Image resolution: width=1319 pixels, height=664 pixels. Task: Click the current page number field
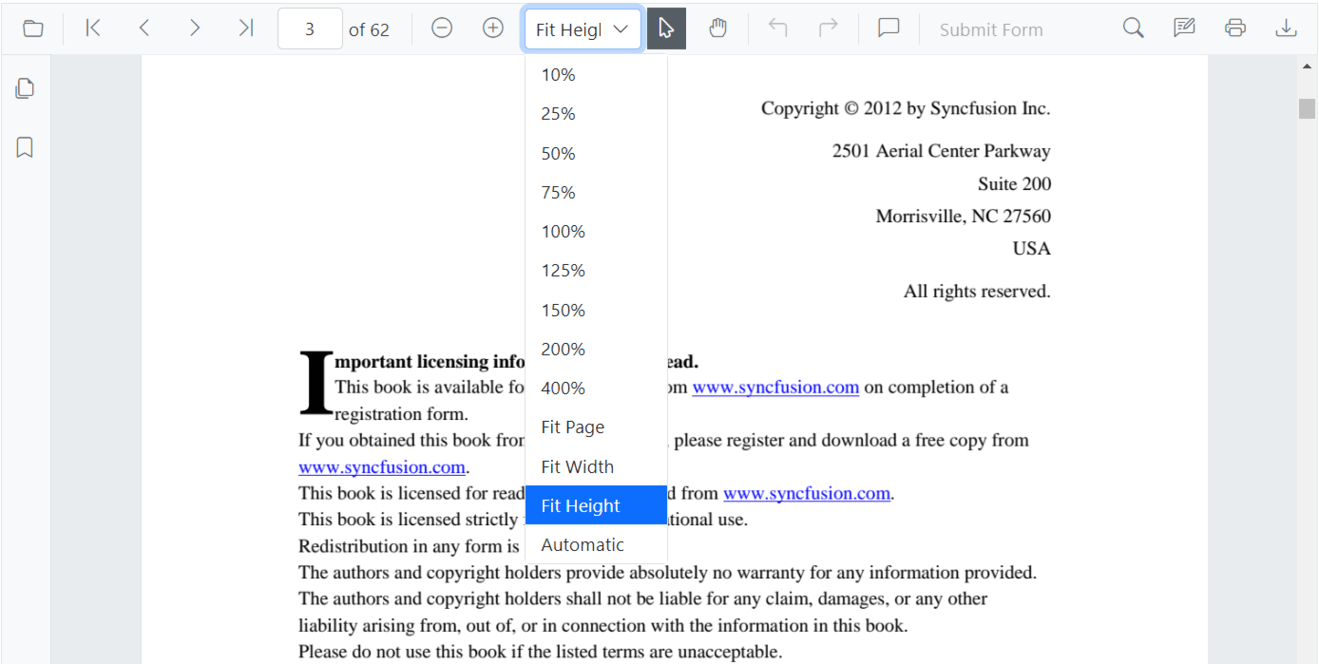(310, 29)
